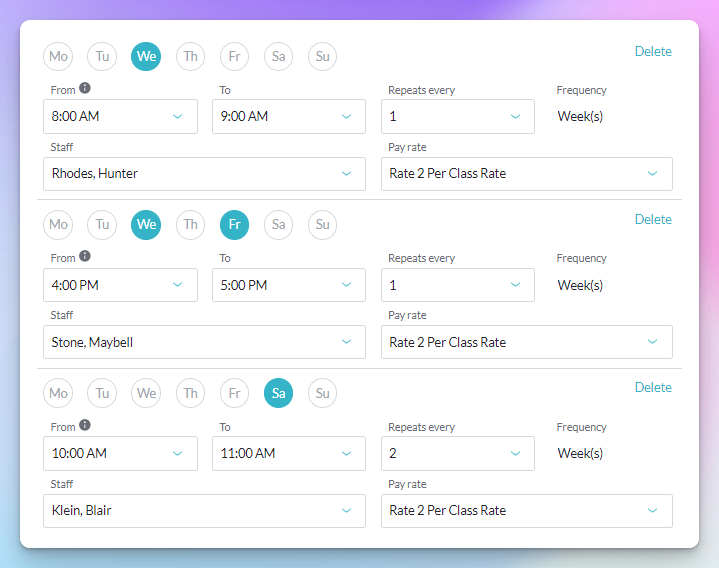Enable Friday in the Klein, Blair schedule

pos(234,393)
